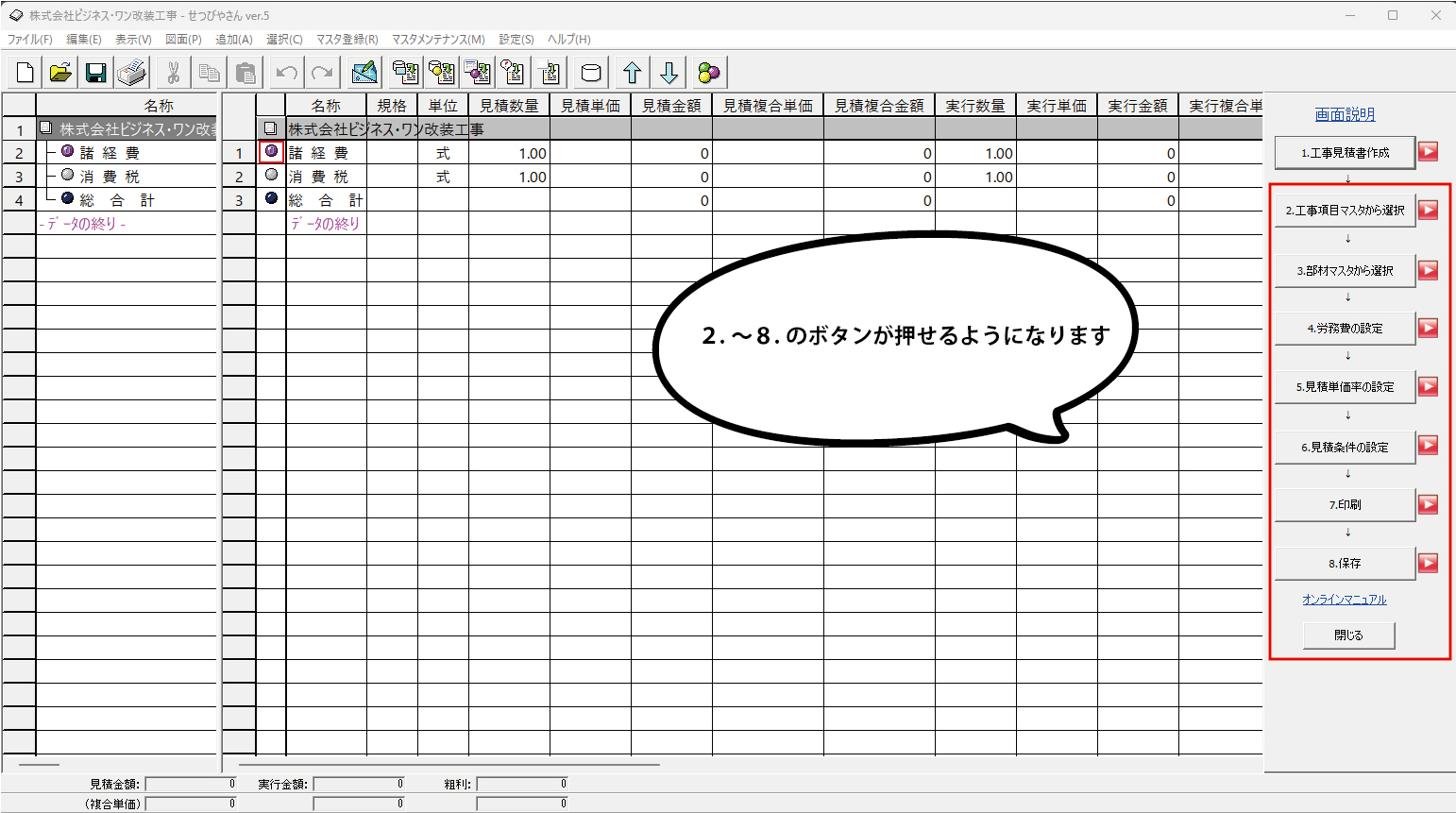The image size is (1456, 813).
Task: Click the 見積数量 column header
Action: (509, 106)
